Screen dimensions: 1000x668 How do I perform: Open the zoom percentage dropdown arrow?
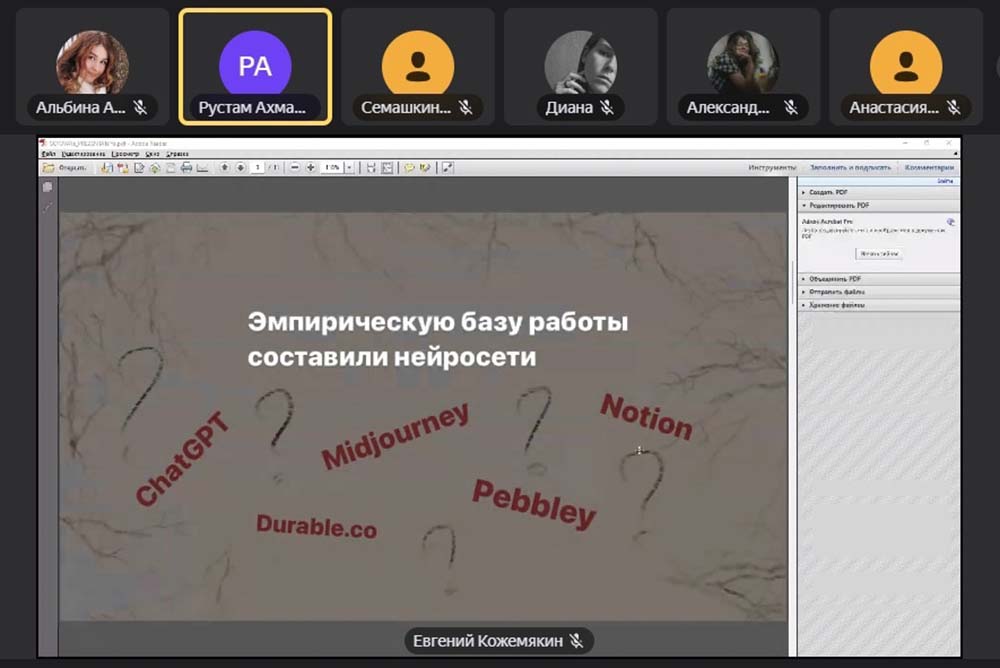coord(349,168)
